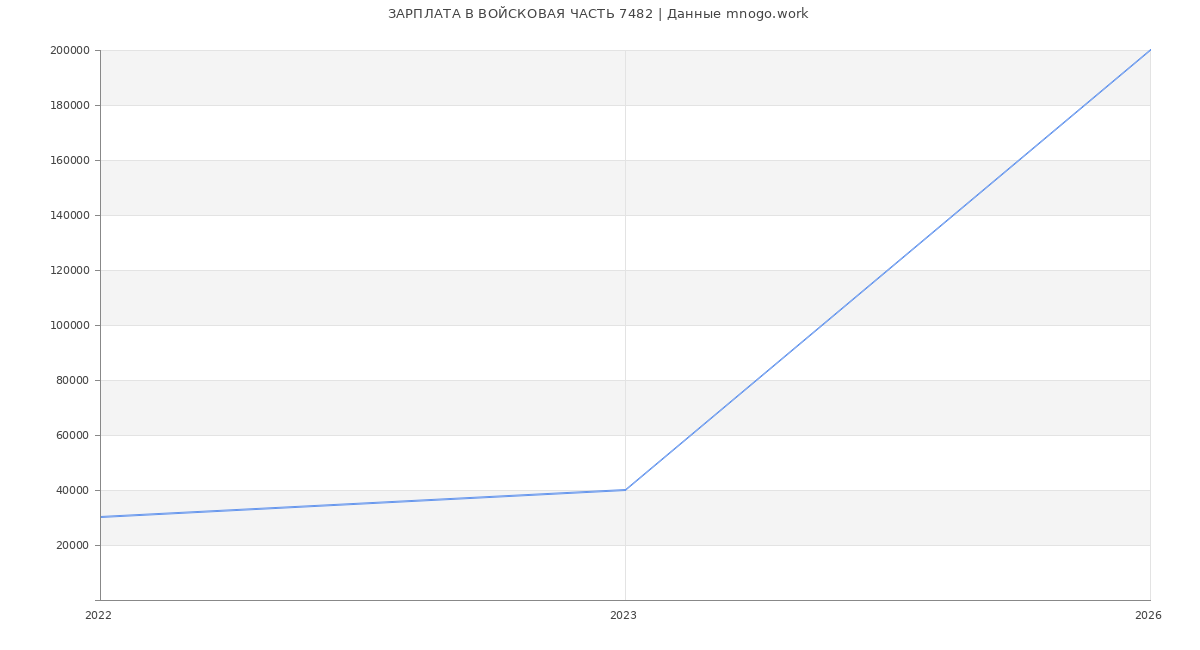Click the line start point at 2022
Image resolution: width=1200 pixels, height=650 pixels.
pyautogui.click(x=100, y=517)
